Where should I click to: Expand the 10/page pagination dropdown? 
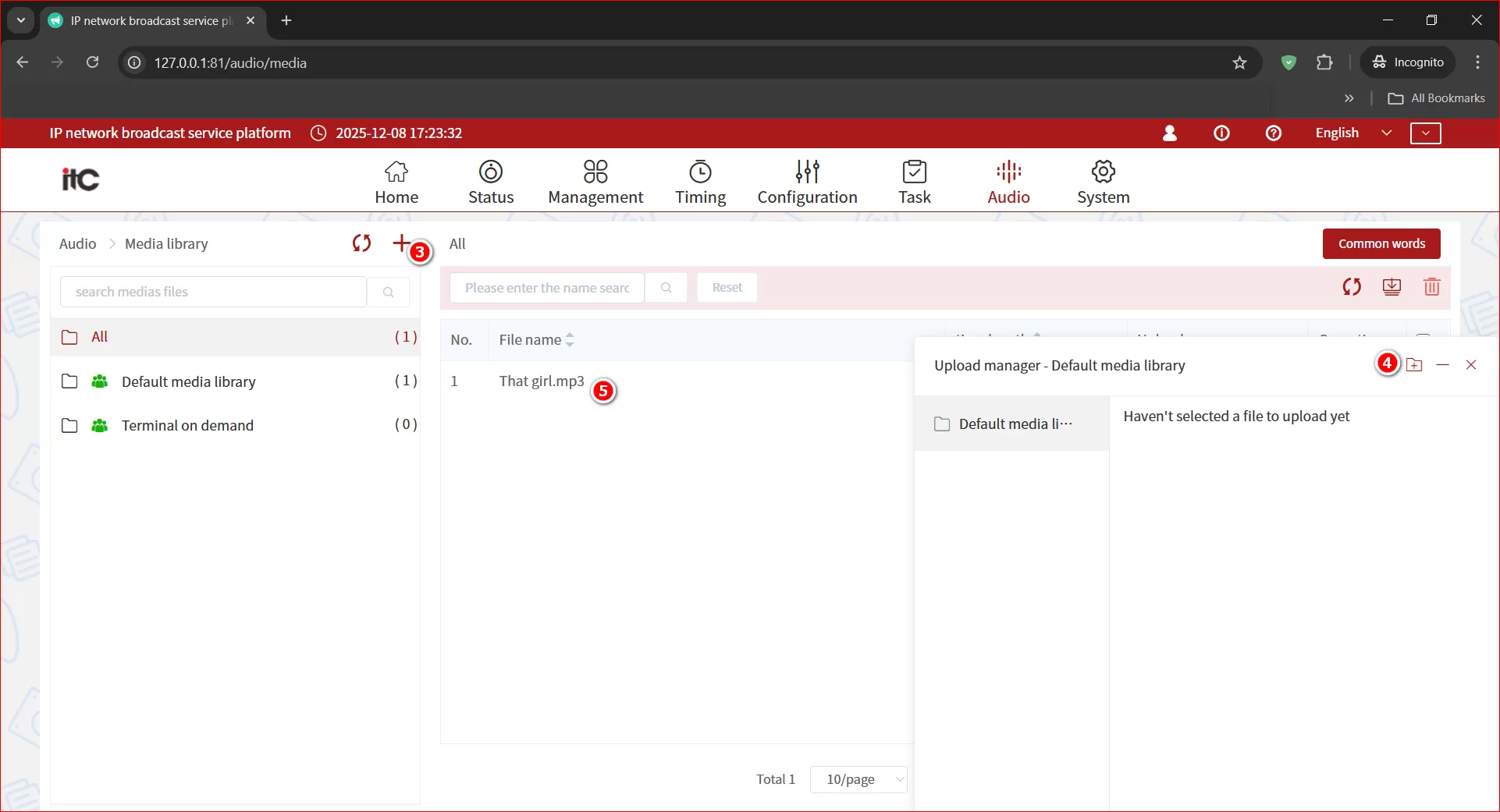pos(858,779)
